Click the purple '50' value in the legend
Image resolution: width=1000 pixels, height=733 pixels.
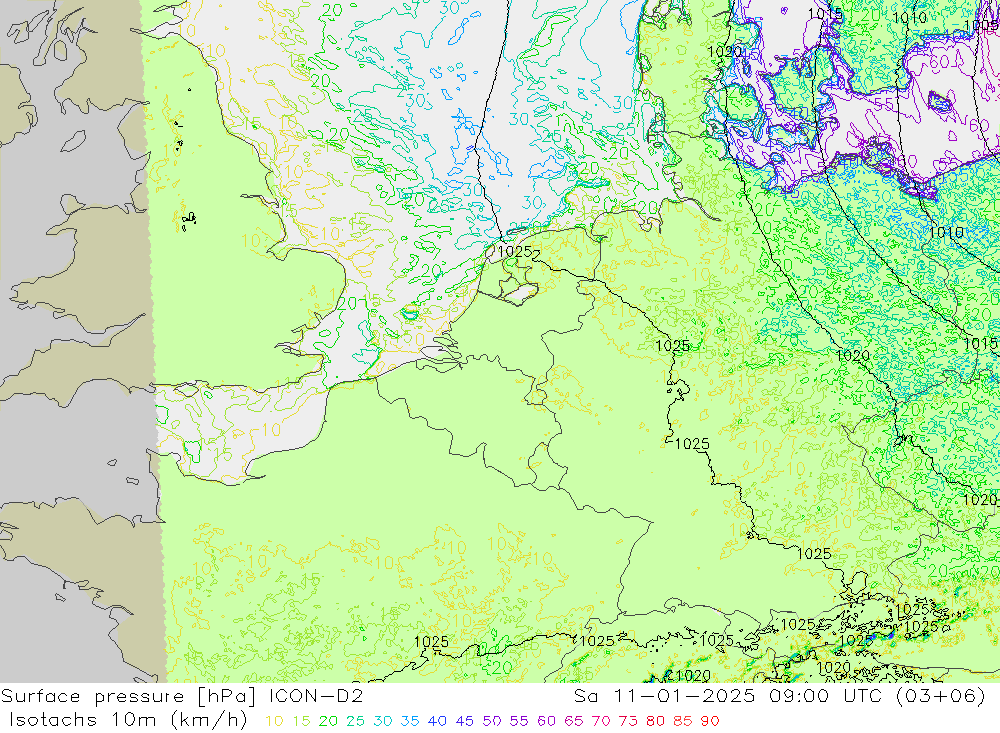click(x=492, y=721)
